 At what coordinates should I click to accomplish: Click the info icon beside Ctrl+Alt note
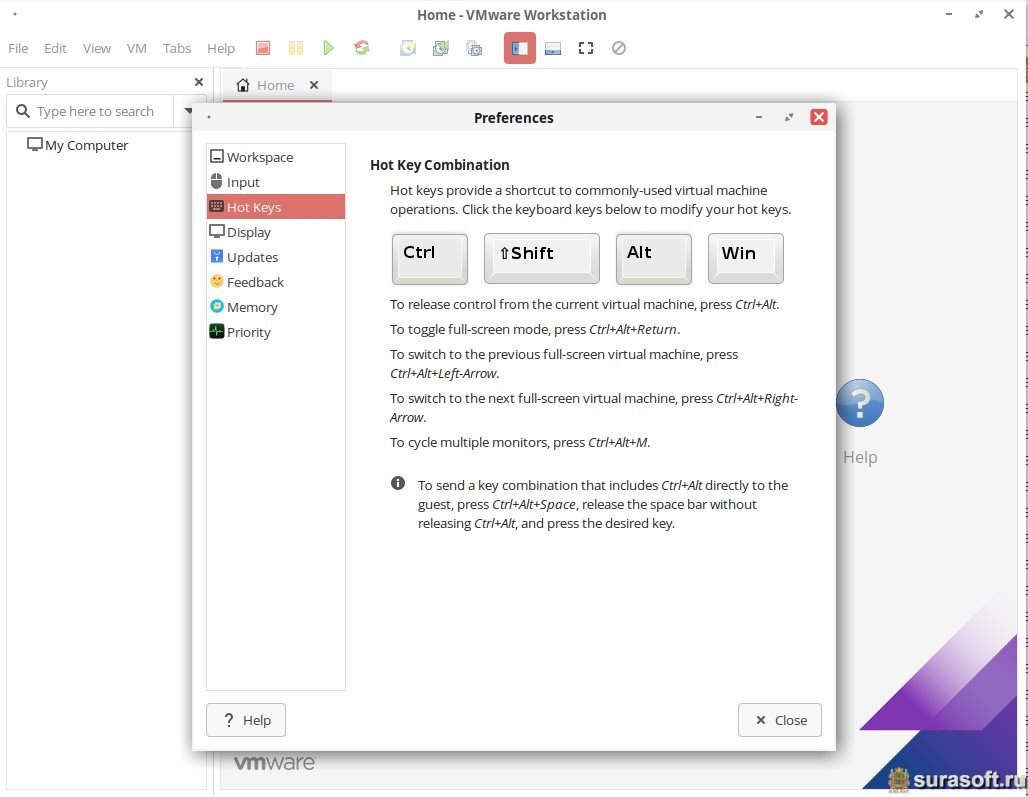[397, 483]
